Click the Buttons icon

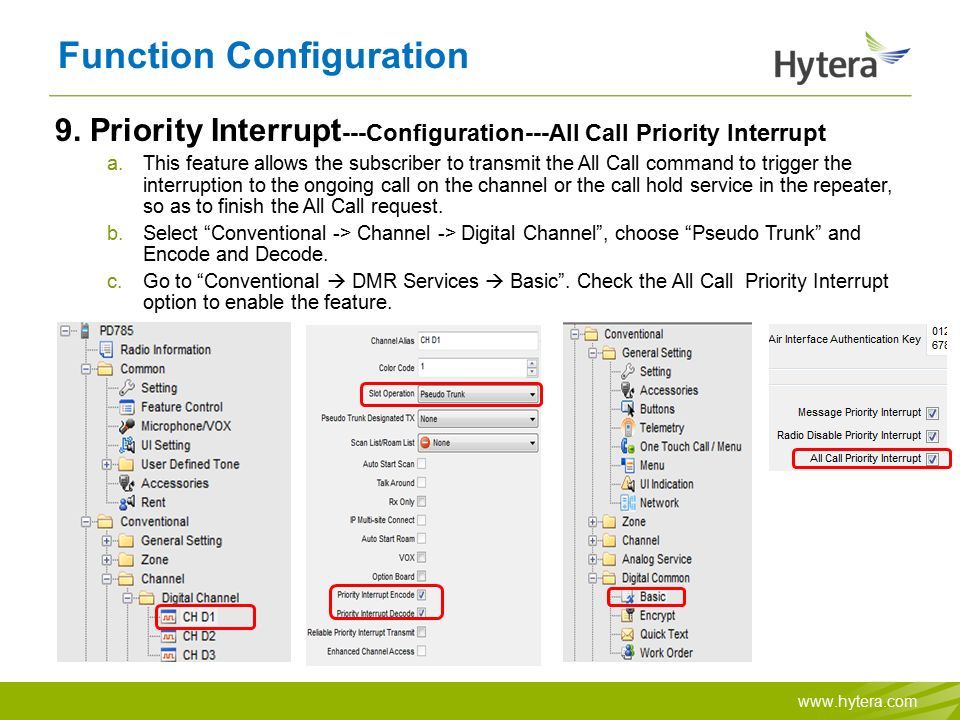point(628,409)
